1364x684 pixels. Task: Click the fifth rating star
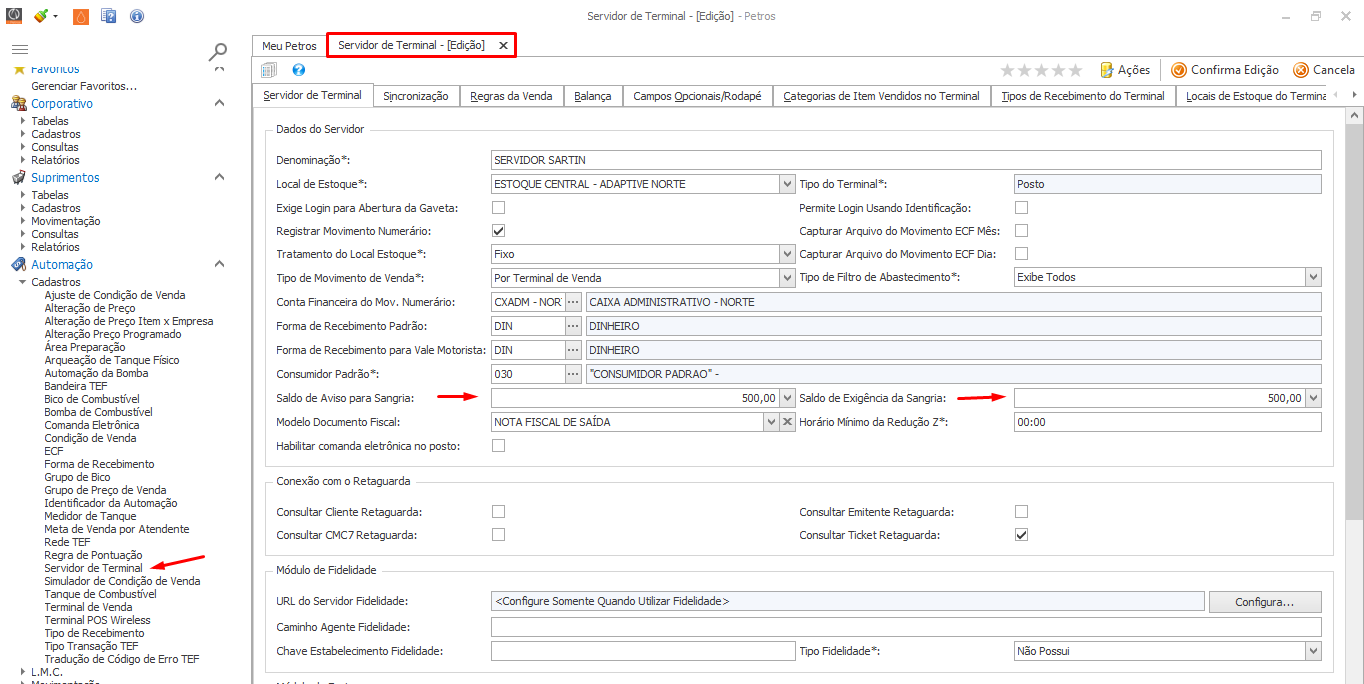coord(1075,70)
